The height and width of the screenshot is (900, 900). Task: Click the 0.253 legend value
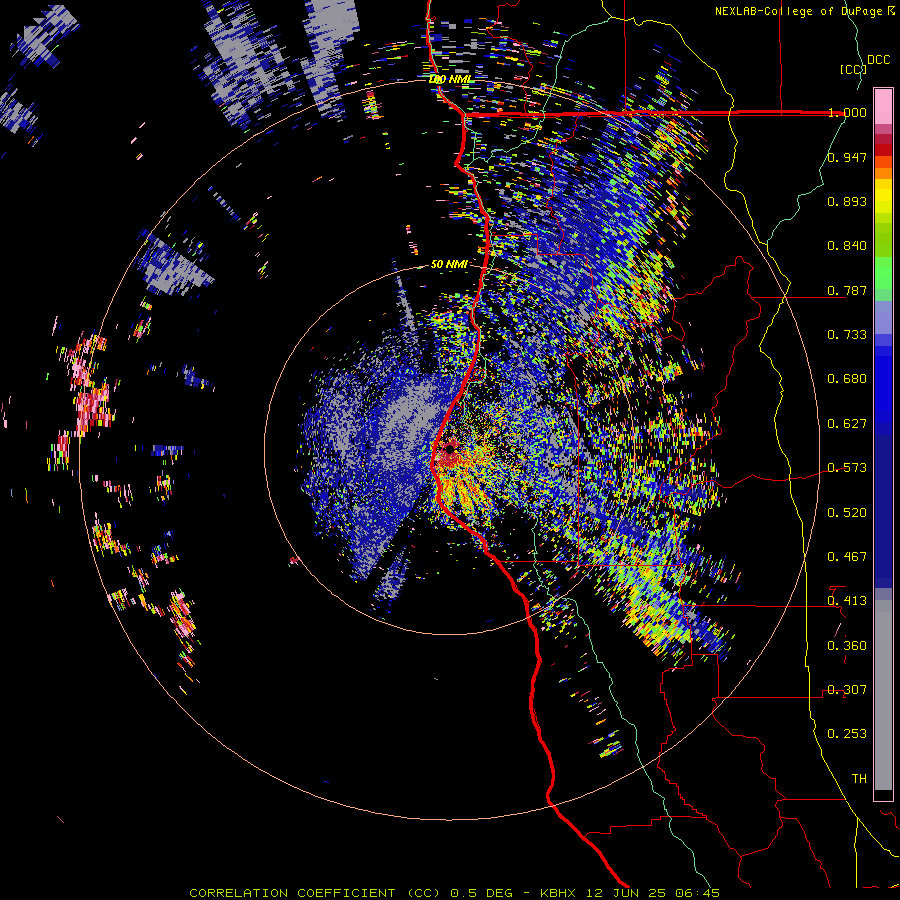point(847,734)
